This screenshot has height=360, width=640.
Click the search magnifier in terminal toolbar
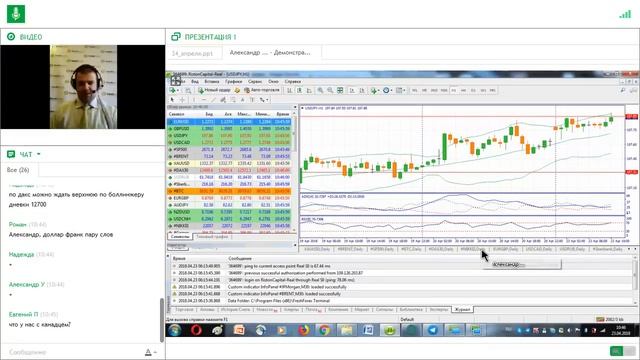pyautogui.click(x=622, y=90)
